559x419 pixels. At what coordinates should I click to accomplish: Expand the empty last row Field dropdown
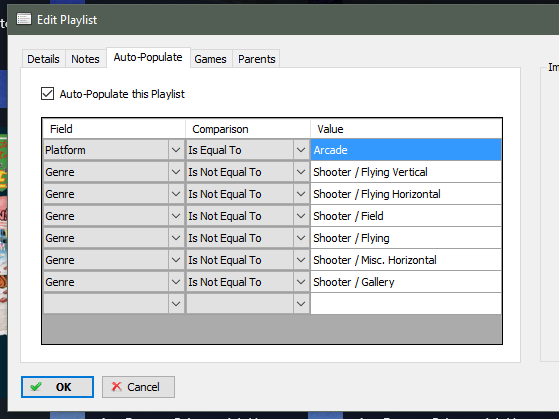[176, 304]
